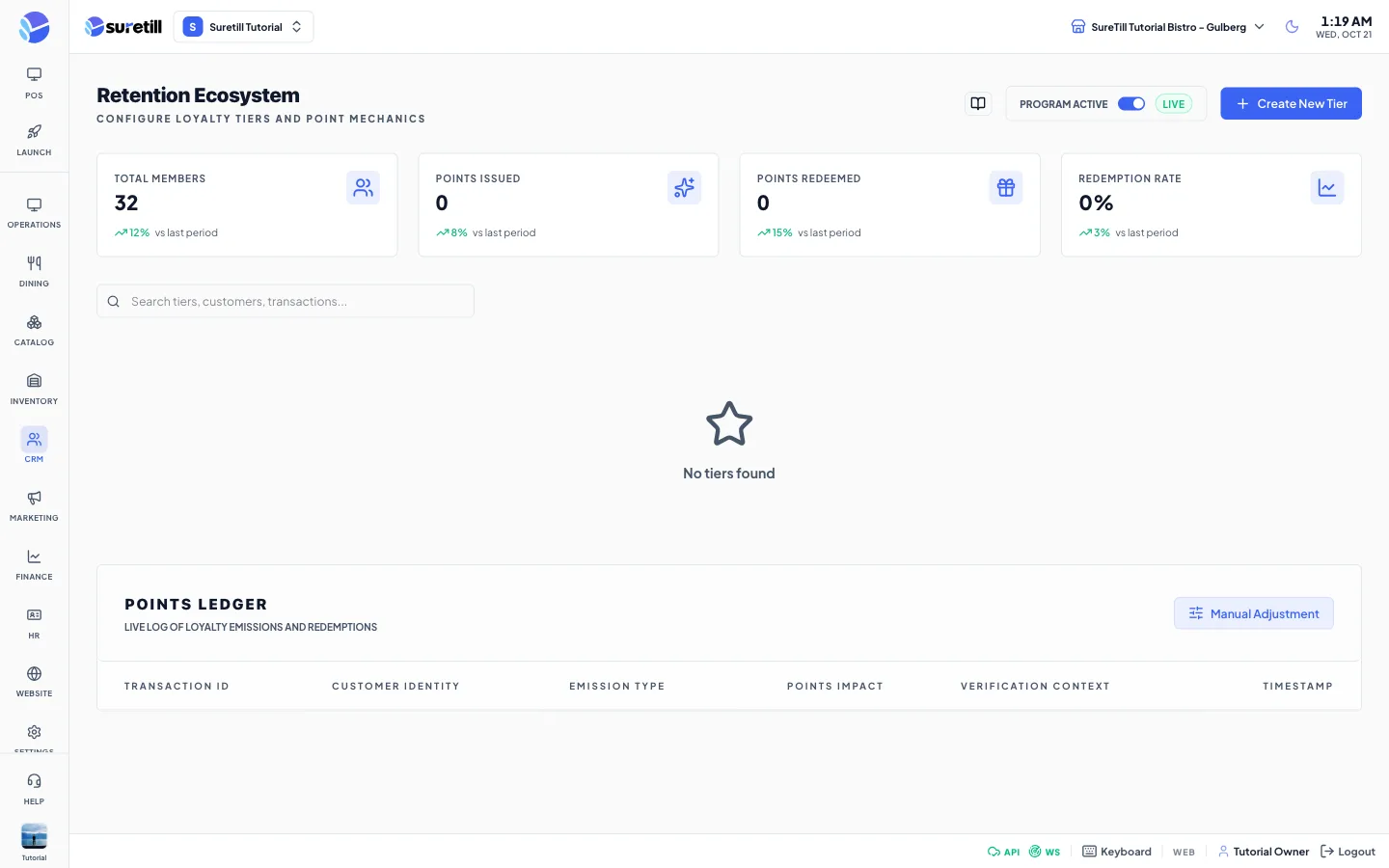Open the documentation book icon
The width and height of the screenshot is (1389, 868).
click(978, 104)
